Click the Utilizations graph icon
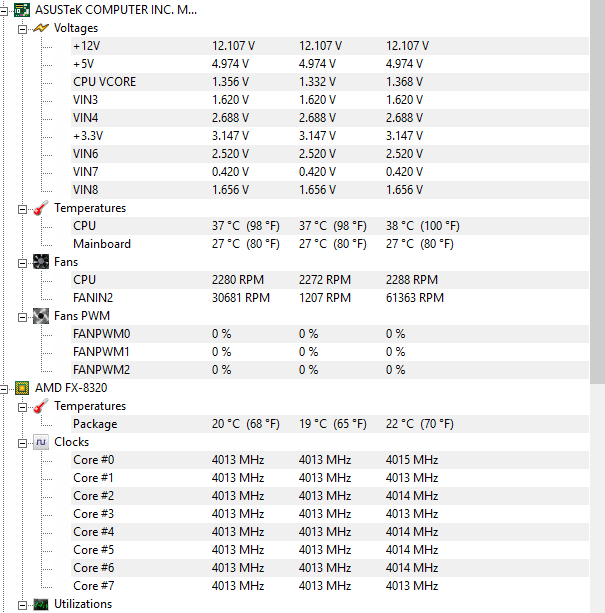The image size is (605, 613). click(41, 604)
